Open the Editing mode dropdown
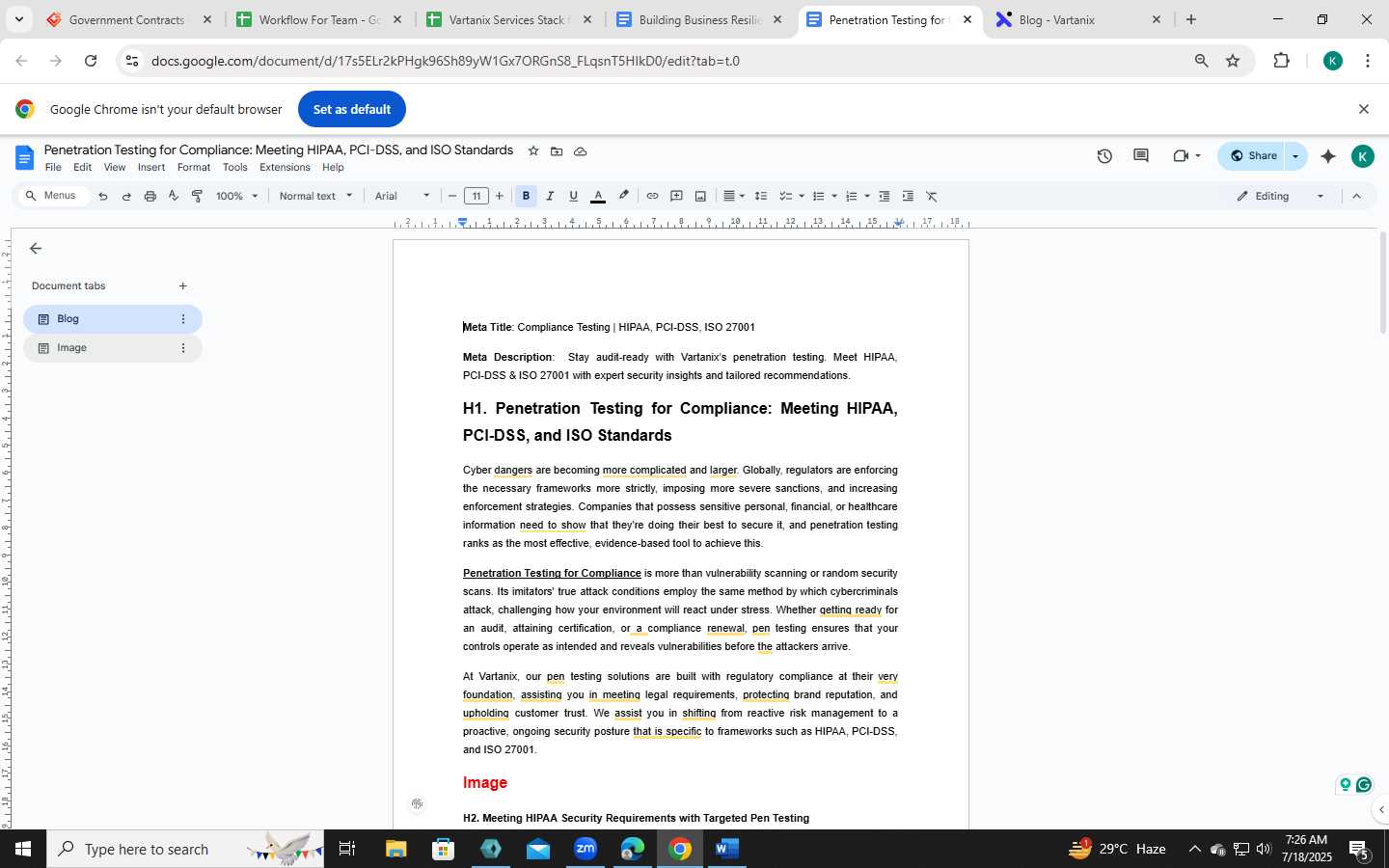 pyautogui.click(x=1281, y=196)
